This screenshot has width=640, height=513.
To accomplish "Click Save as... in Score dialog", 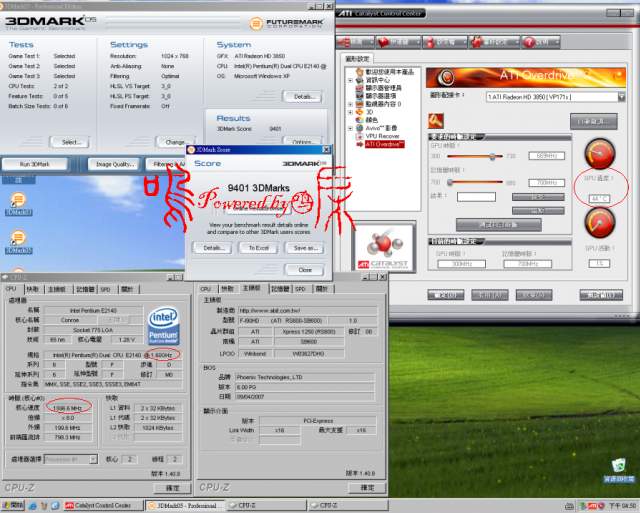I will (305, 248).
